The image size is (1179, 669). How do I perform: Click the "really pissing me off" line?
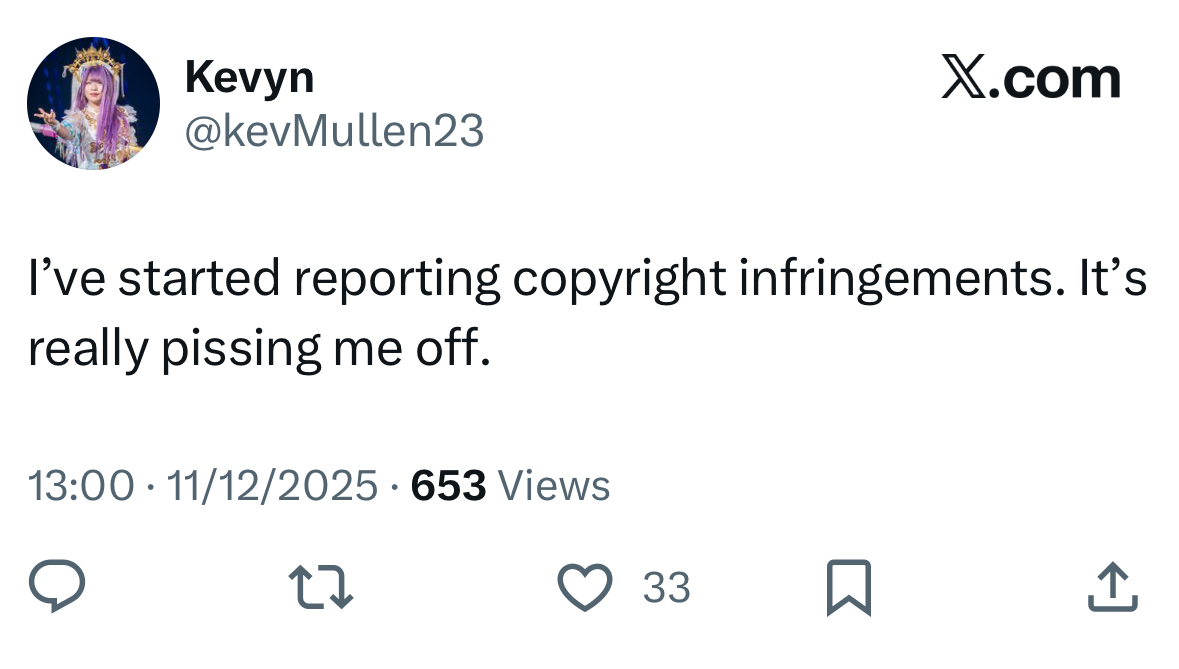[x=259, y=349]
